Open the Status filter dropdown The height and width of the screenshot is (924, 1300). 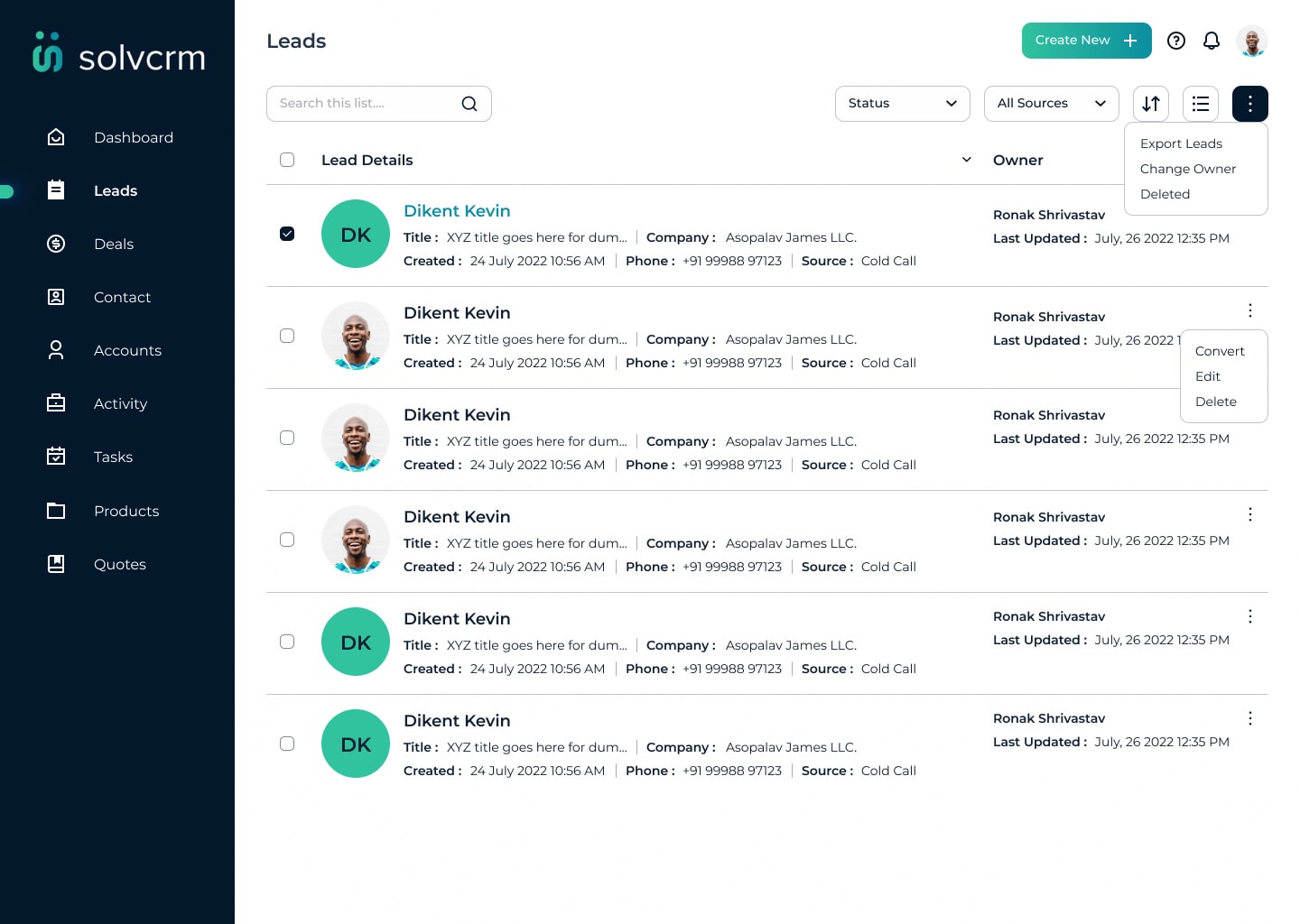pyautogui.click(x=903, y=104)
